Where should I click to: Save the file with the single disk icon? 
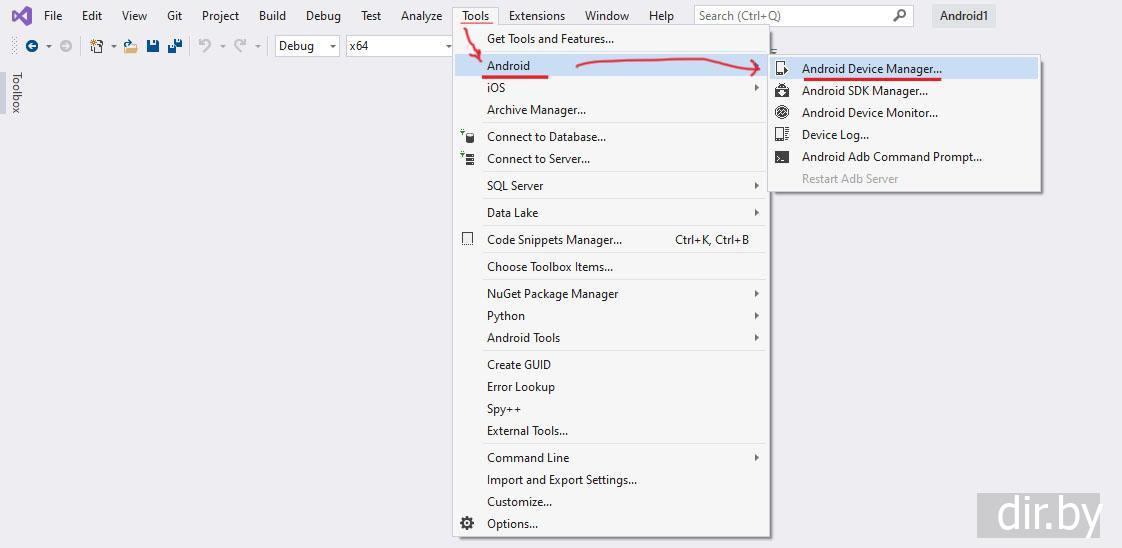(152, 46)
